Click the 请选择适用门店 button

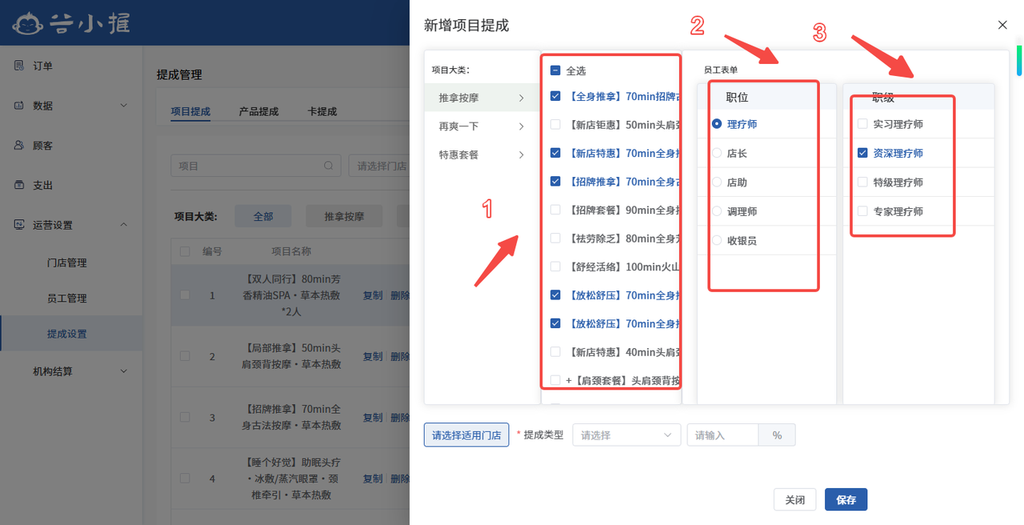tap(466, 435)
